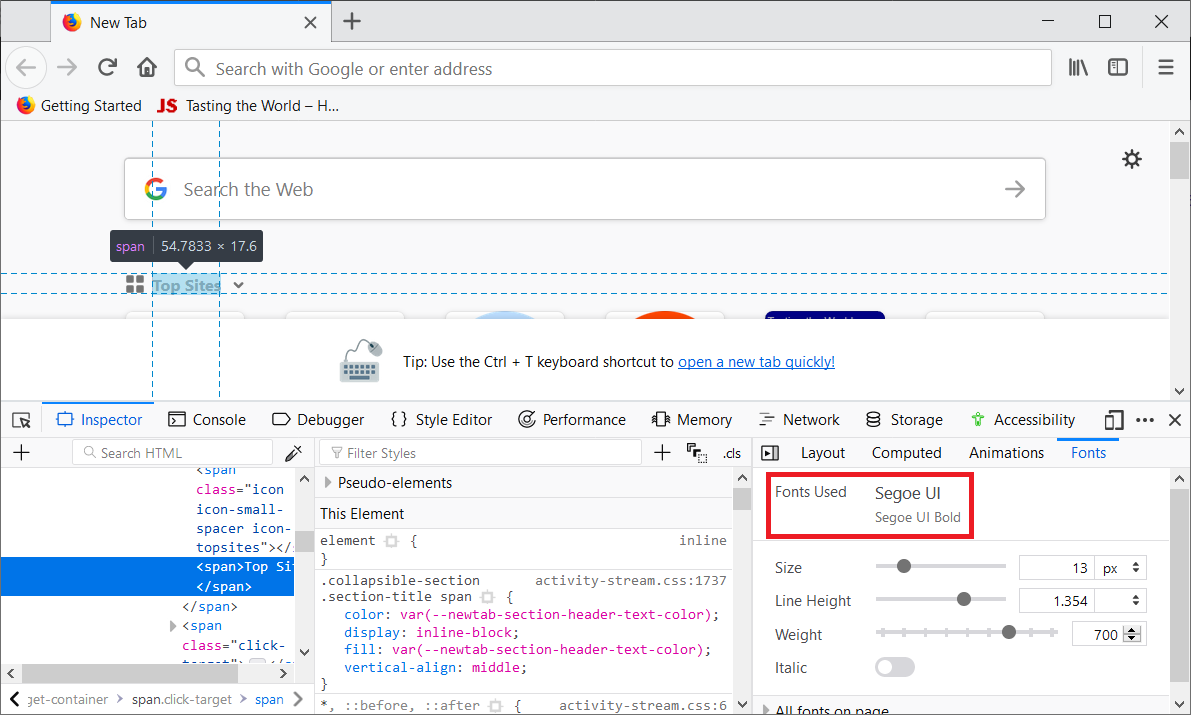This screenshot has width=1191, height=715.
Task: Toggle the 3-pane inspector layout button
Action: pyautogui.click(x=770, y=453)
